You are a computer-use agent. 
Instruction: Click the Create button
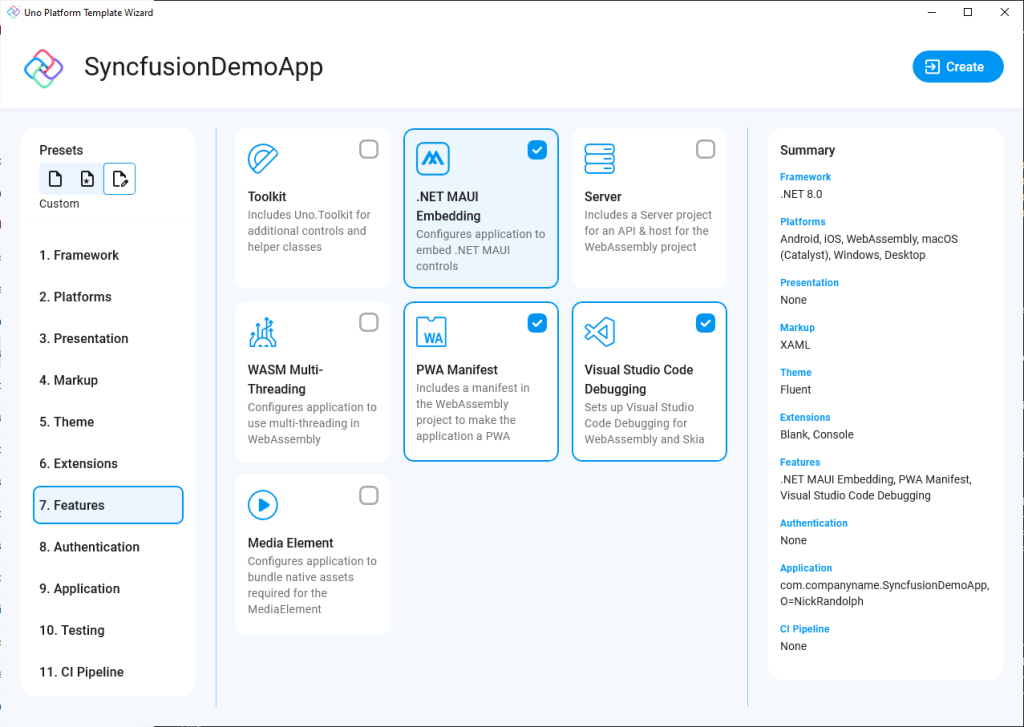click(957, 66)
